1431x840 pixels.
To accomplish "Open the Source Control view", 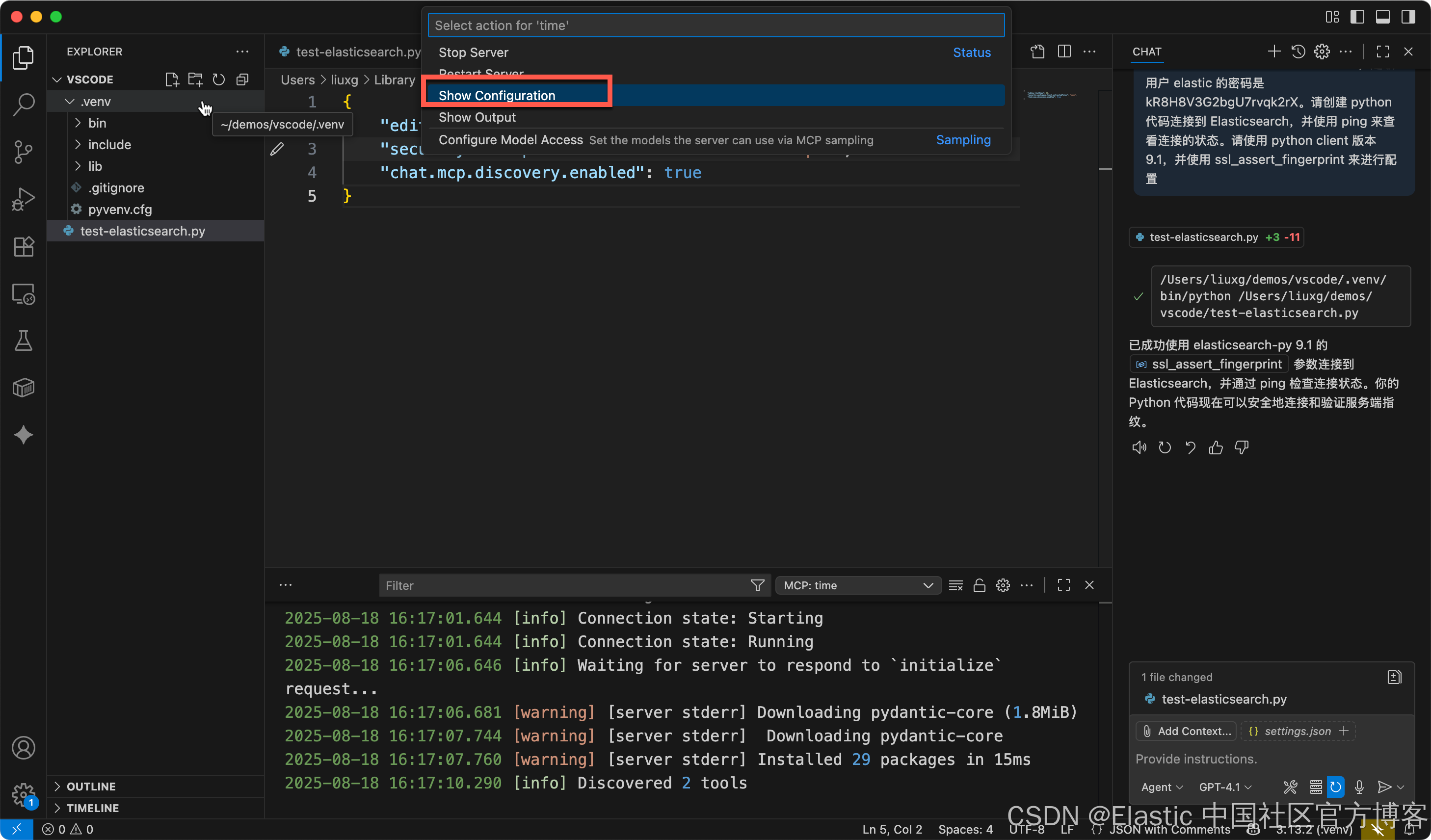I will point(23,152).
